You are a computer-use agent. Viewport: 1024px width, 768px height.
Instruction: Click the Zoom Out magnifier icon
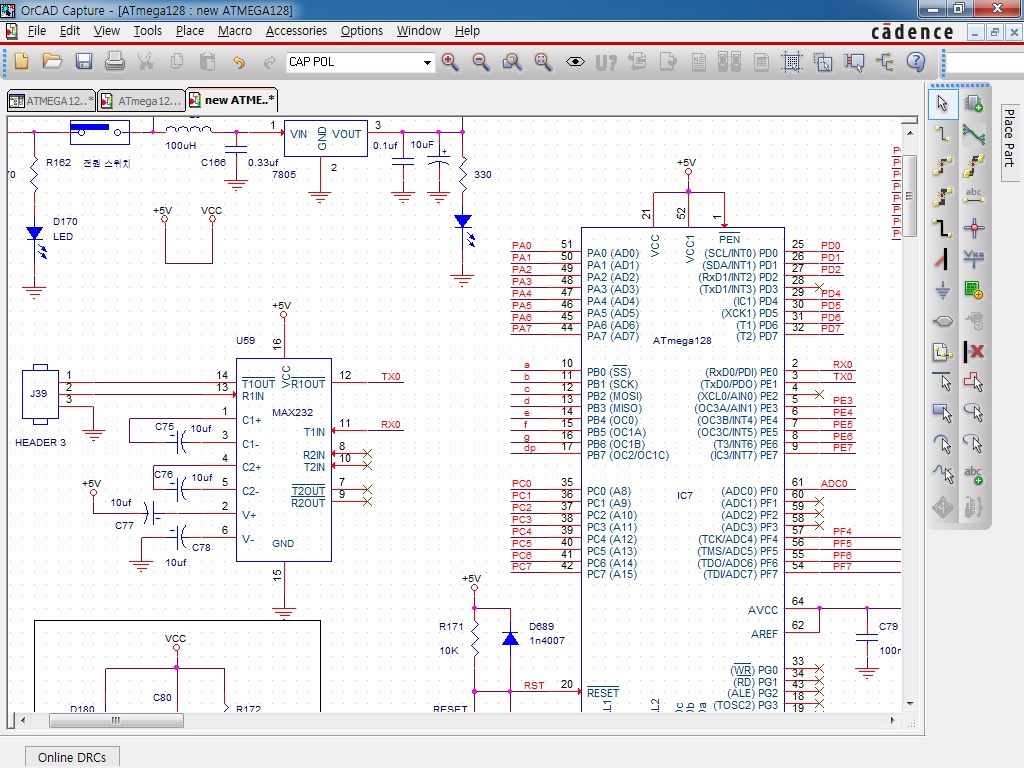click(x=481, y=61)
